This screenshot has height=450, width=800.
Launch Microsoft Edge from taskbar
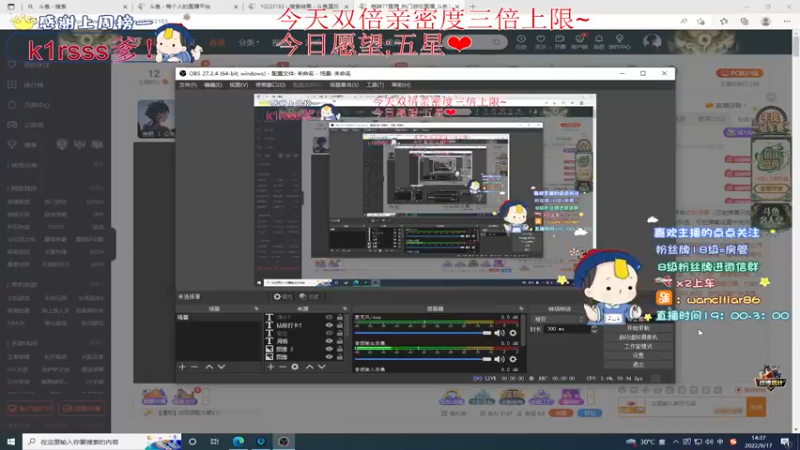coord(238,441)
